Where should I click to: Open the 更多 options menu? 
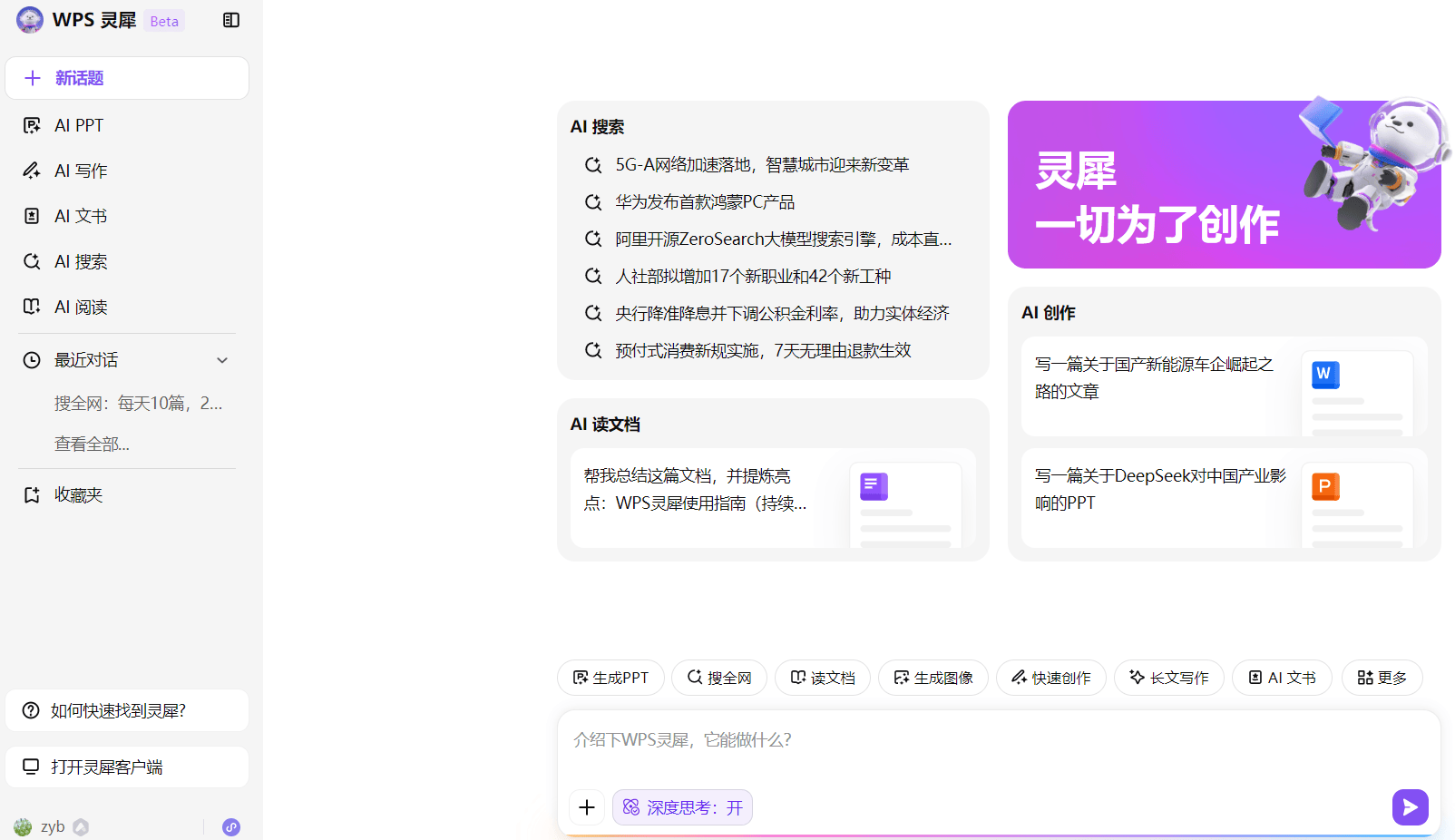click(1382, 678)
